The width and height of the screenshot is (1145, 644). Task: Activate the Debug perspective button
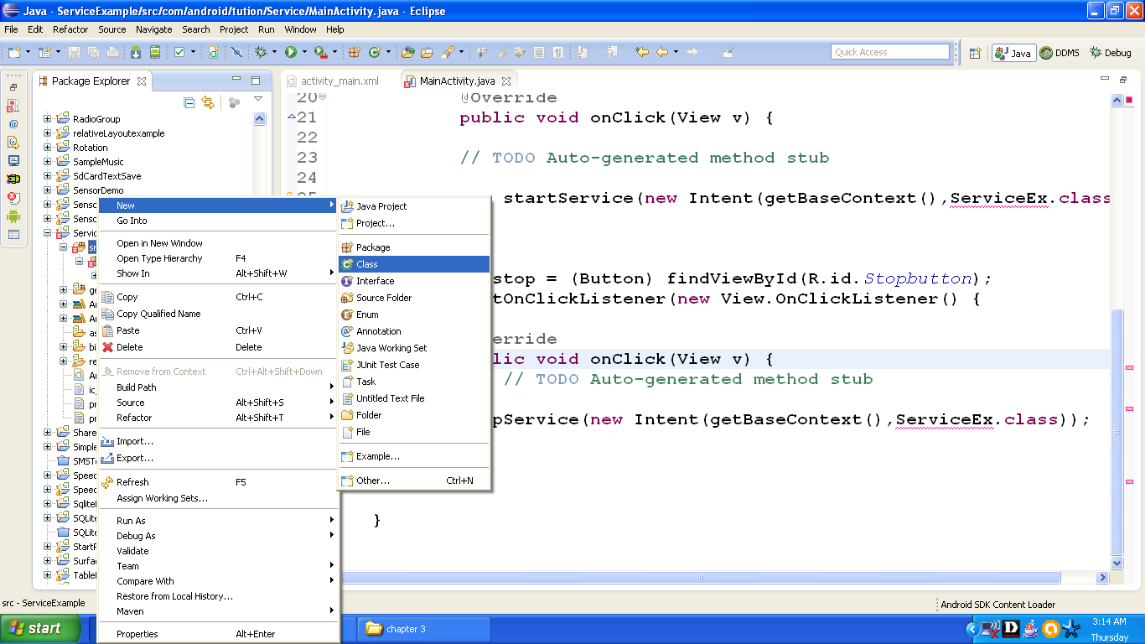[x=1110, y=53]
